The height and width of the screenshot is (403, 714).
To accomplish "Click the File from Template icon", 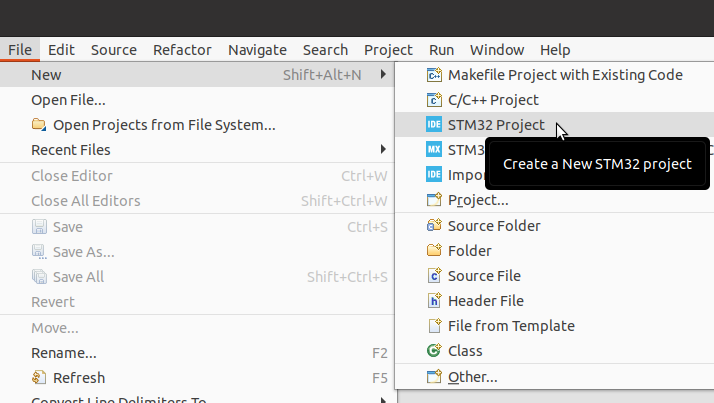I will tap(434, 326).
